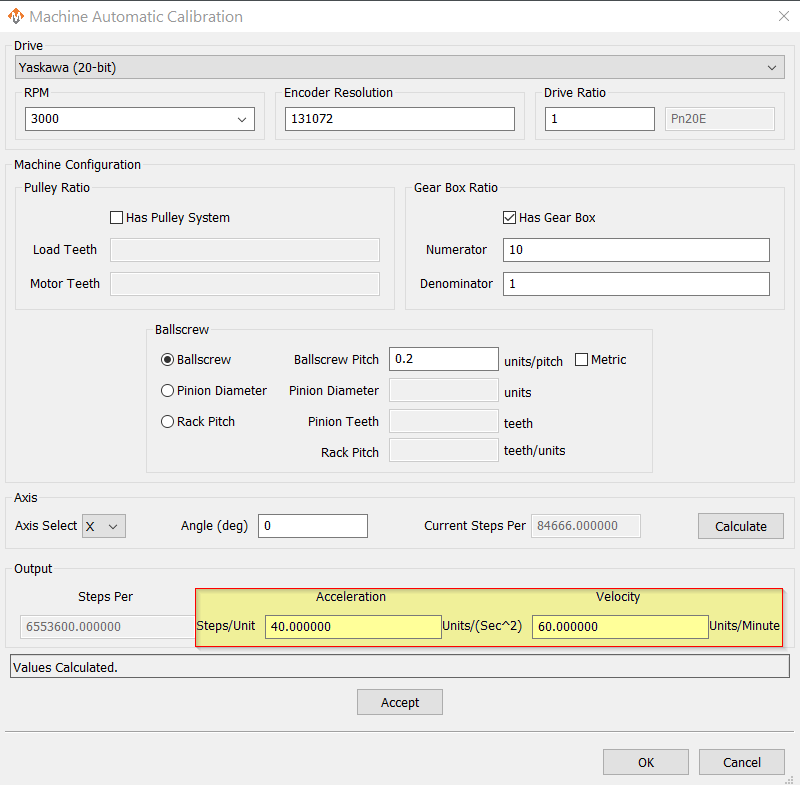Viewport: 800px width, 785px height.
Task: Expand the RPM 3000 dropdown
Action: point(140,119)
